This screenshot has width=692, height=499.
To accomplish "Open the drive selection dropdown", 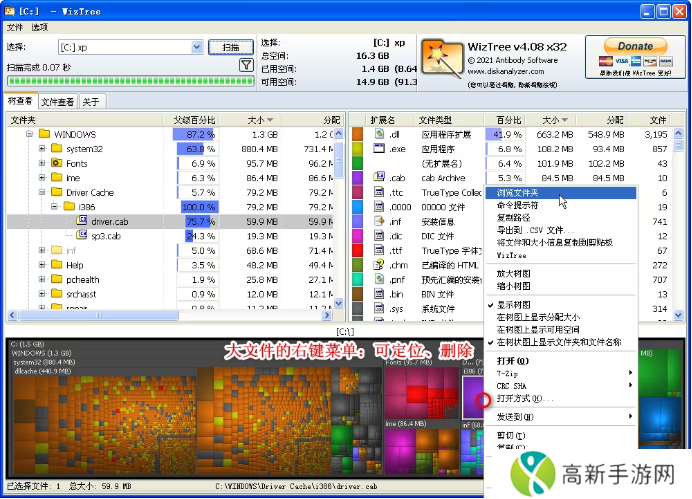I will coord(196,47).
